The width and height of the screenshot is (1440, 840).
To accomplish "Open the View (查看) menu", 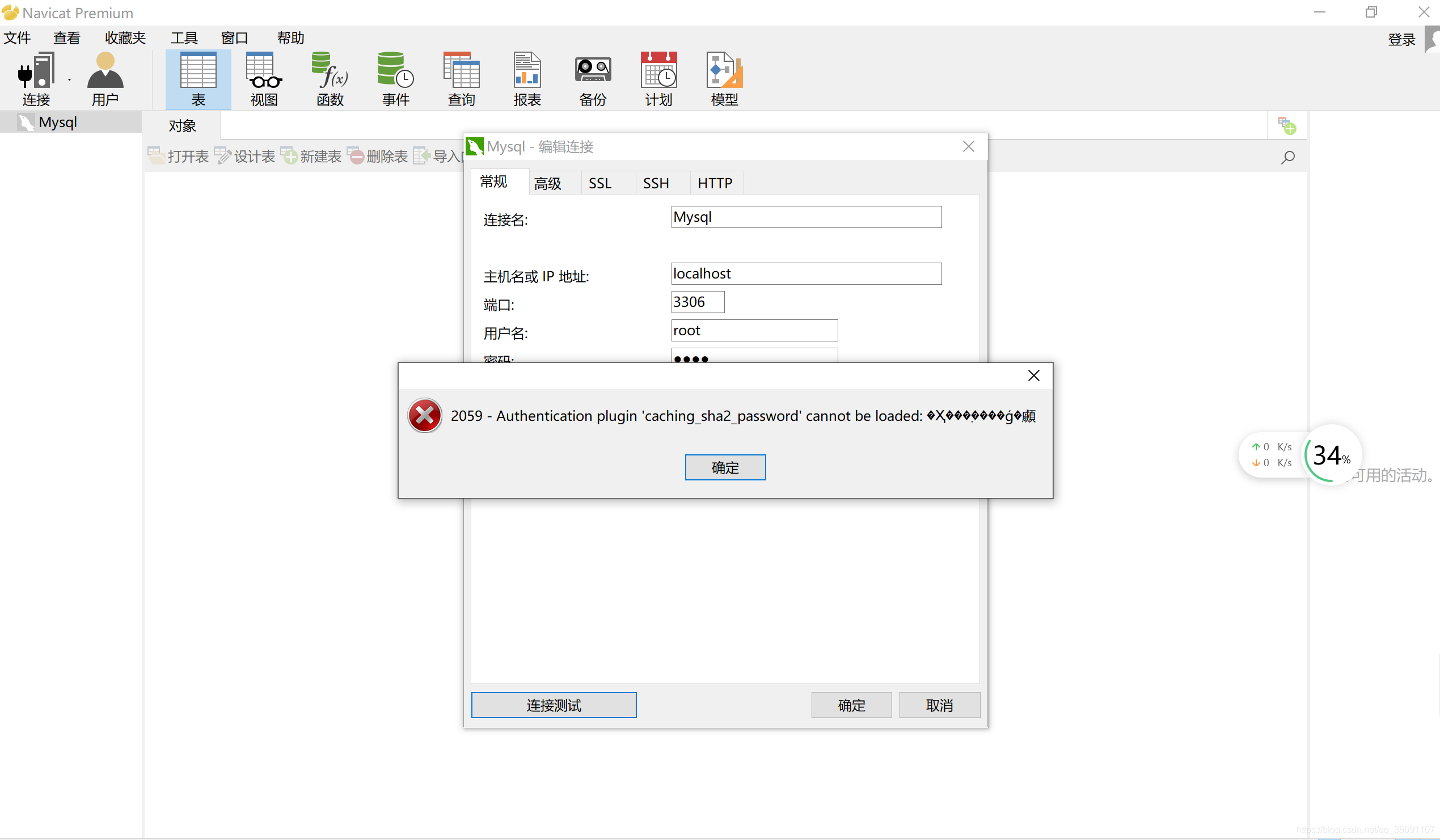I will 67,37.
